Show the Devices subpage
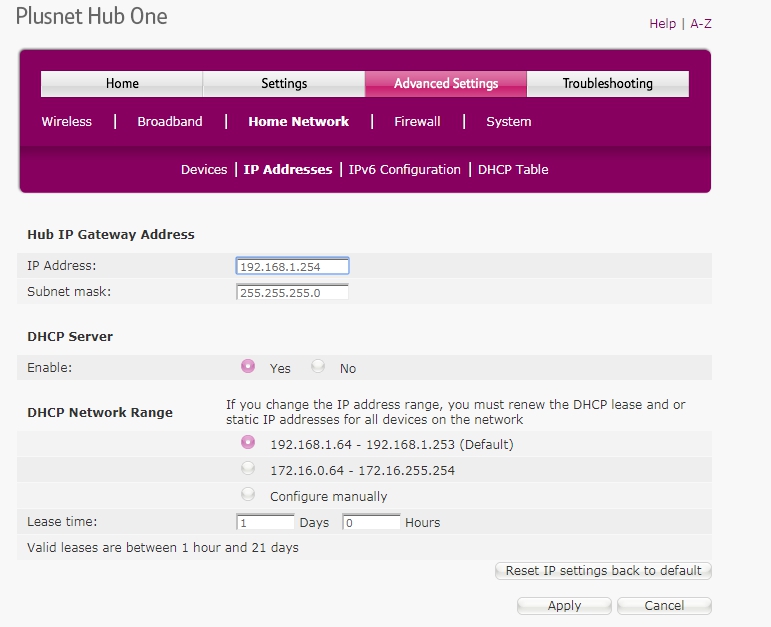The width and height of the screenshot is (771, 627). [x=204, y=170]
